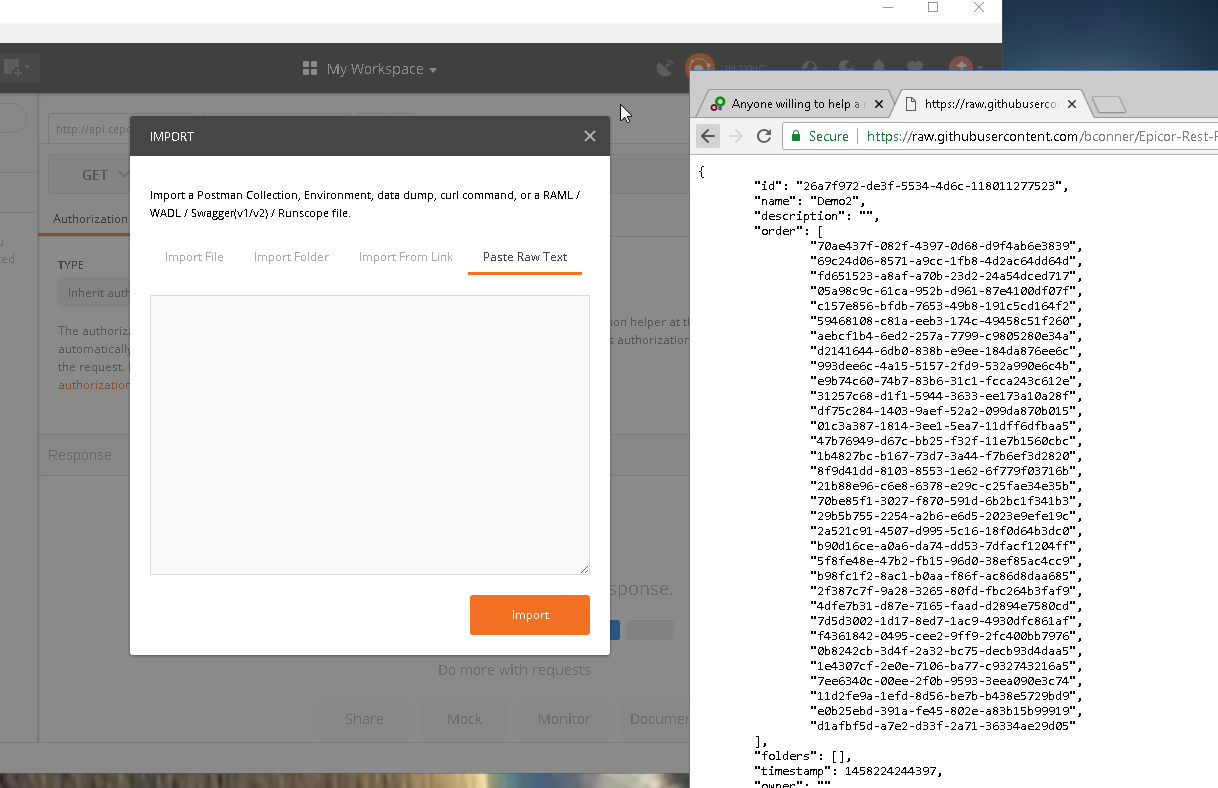Select the raw.githubusercontent Chrome tab
Screen dimensions: 1218x788
click(x=990, y=104)
